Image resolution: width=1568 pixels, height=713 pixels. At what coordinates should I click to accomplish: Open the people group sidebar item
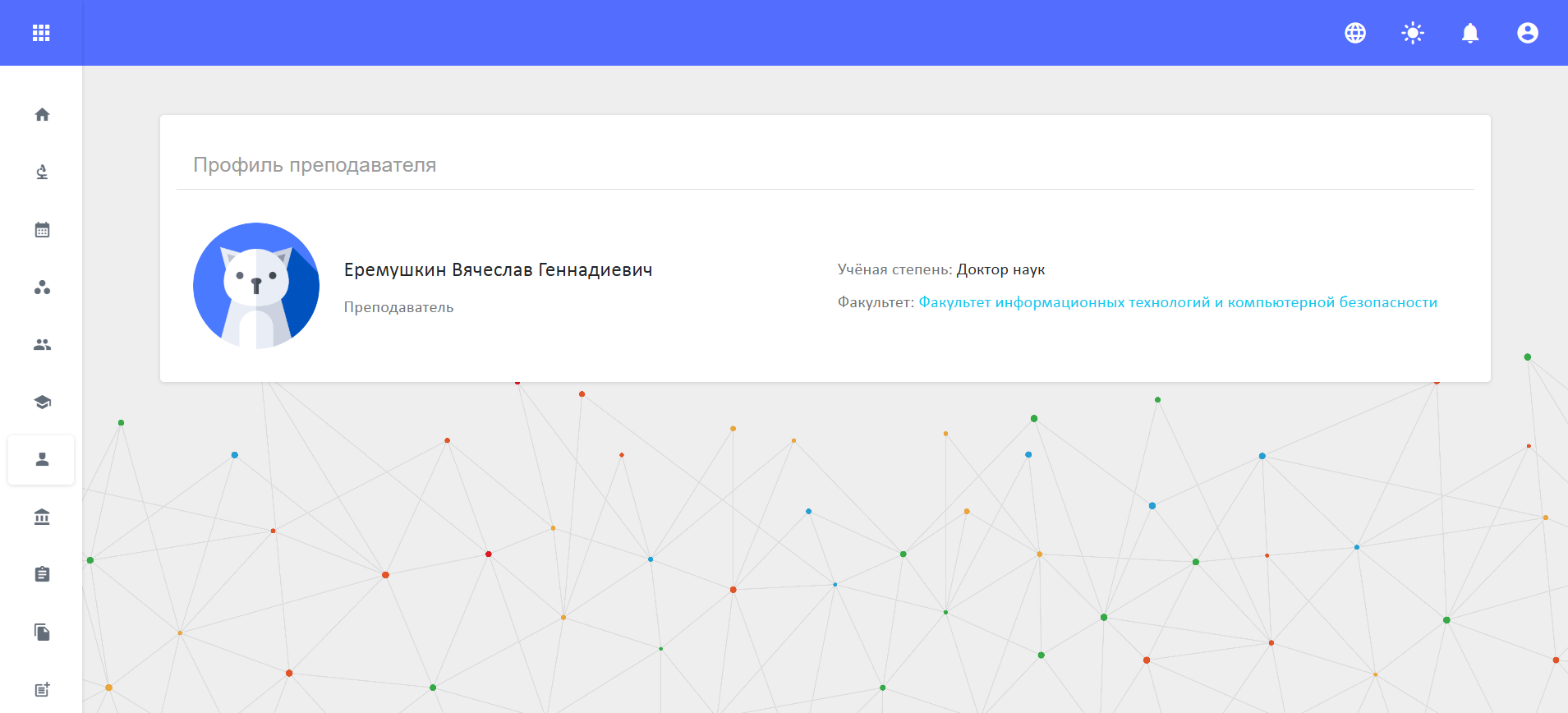[42, 345]
